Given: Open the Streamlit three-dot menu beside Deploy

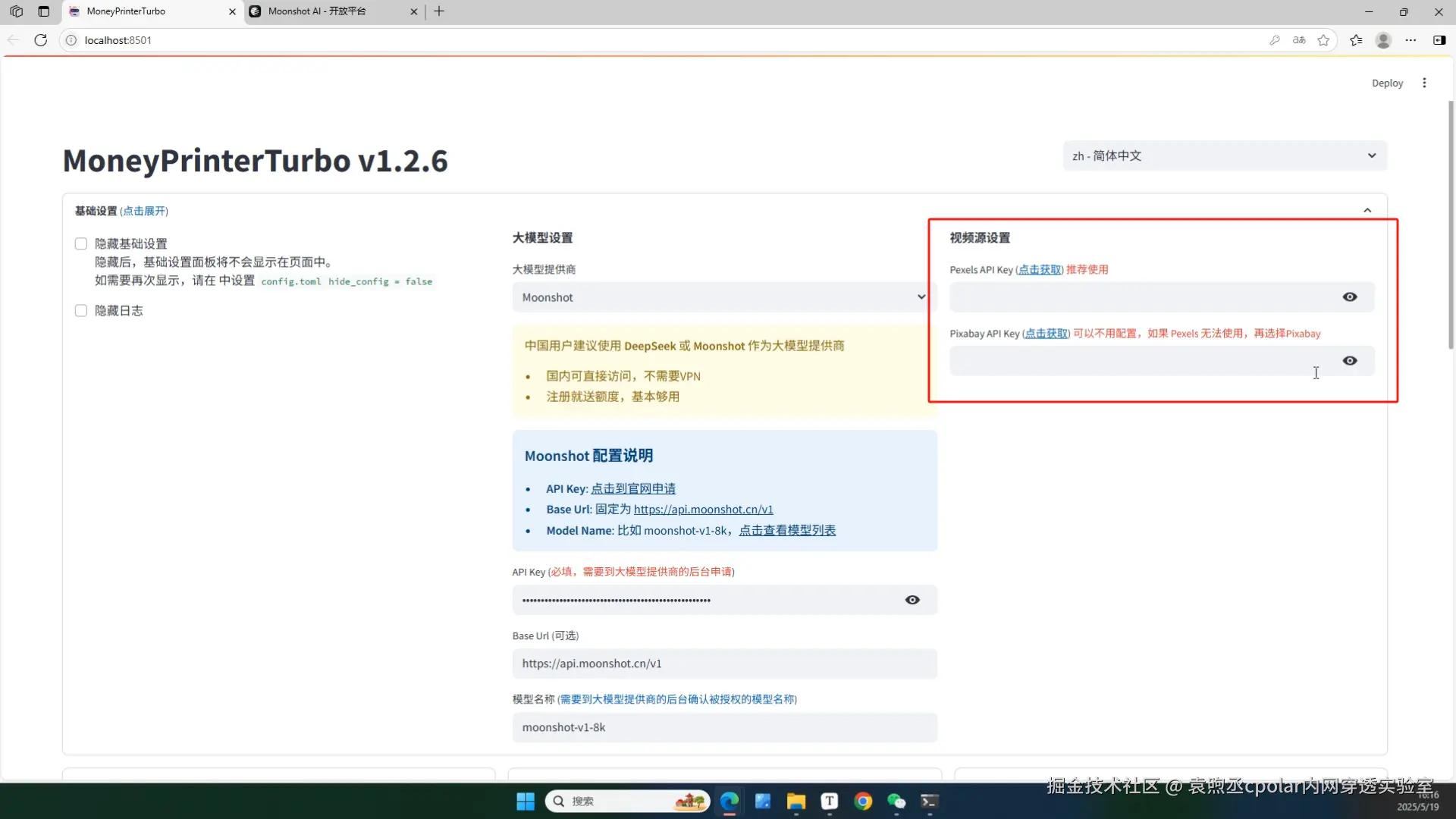Looking at the screenshot, I should pyautogui.click(x=1424, y=83).
